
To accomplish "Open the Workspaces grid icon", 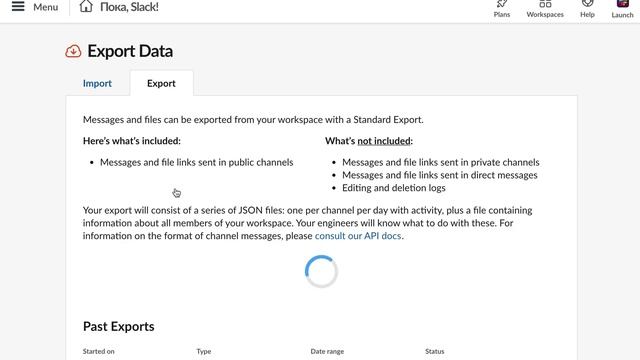I will [x=545, y=4].
